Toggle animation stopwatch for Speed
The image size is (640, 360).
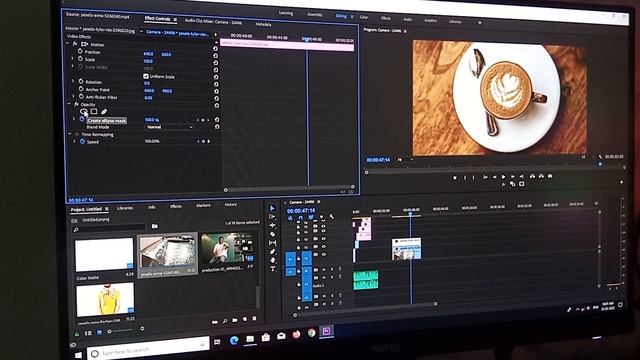coord(82,142)
